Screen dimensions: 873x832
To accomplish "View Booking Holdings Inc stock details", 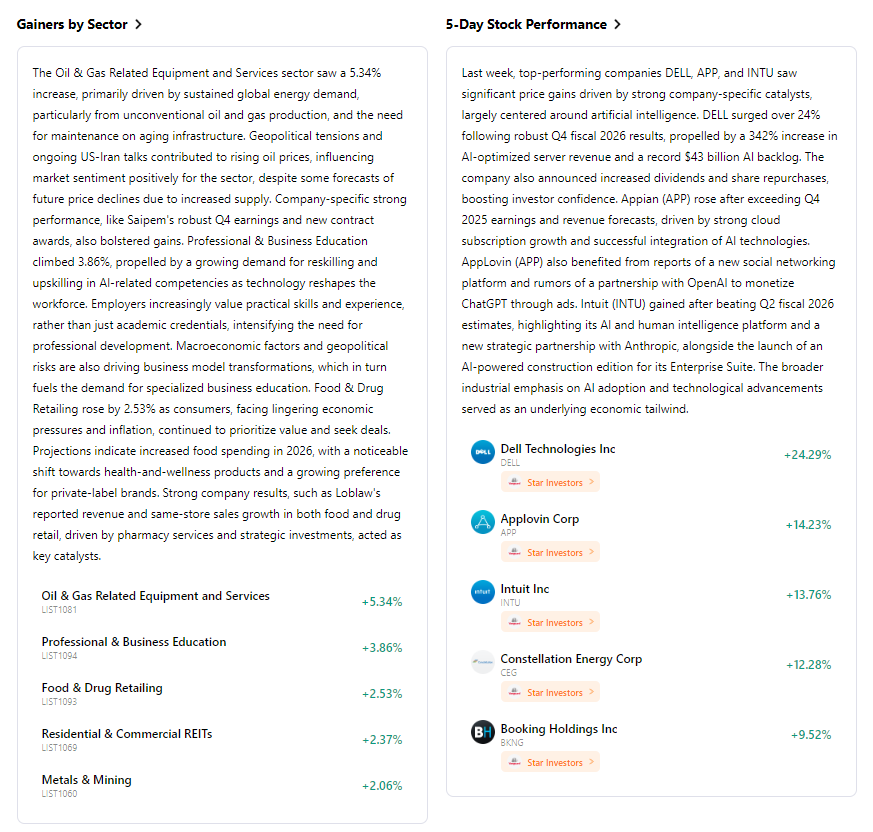I will pyautogui.click(x=559, y=729).
